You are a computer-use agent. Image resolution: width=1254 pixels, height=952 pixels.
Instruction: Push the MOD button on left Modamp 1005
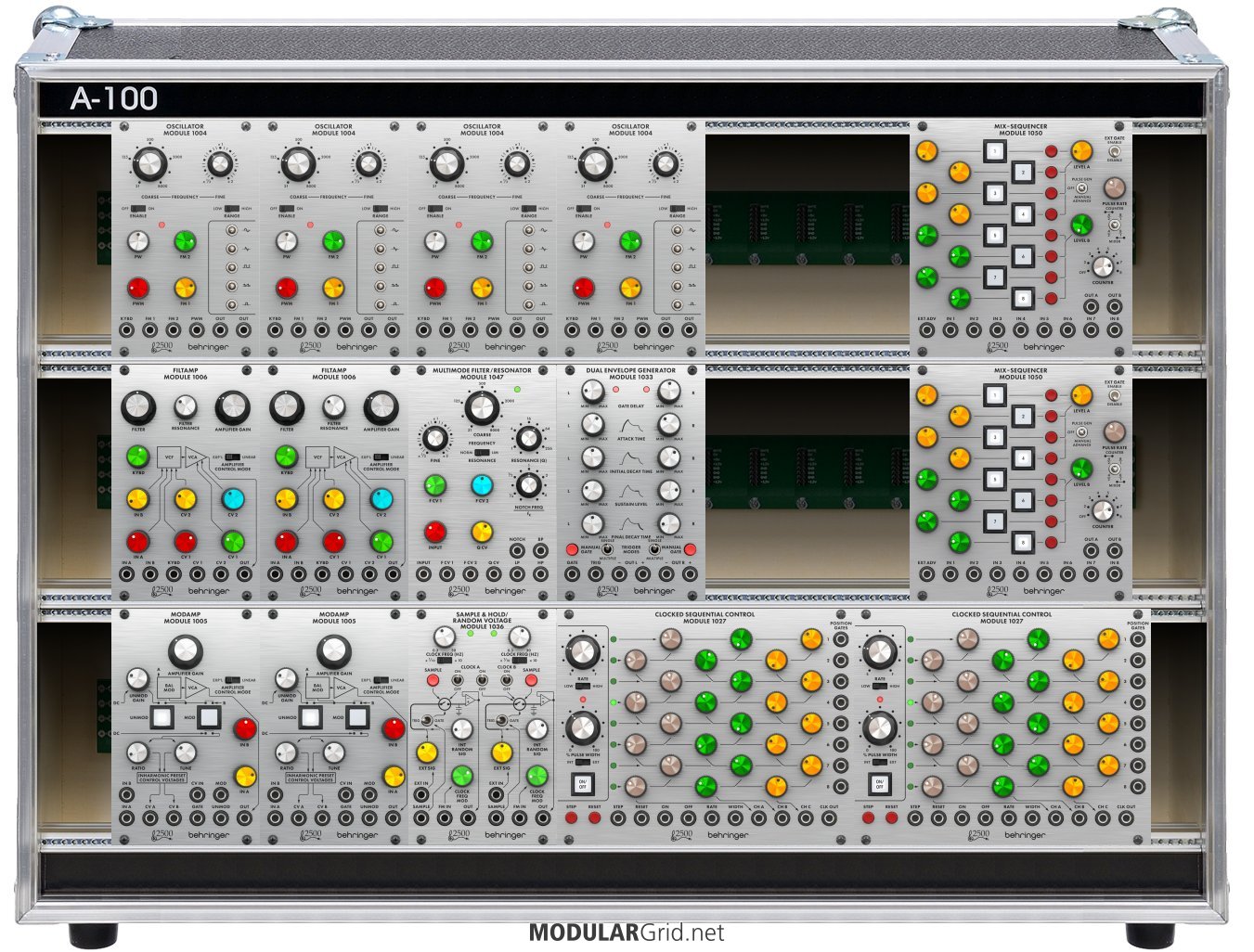pos(209,717)
